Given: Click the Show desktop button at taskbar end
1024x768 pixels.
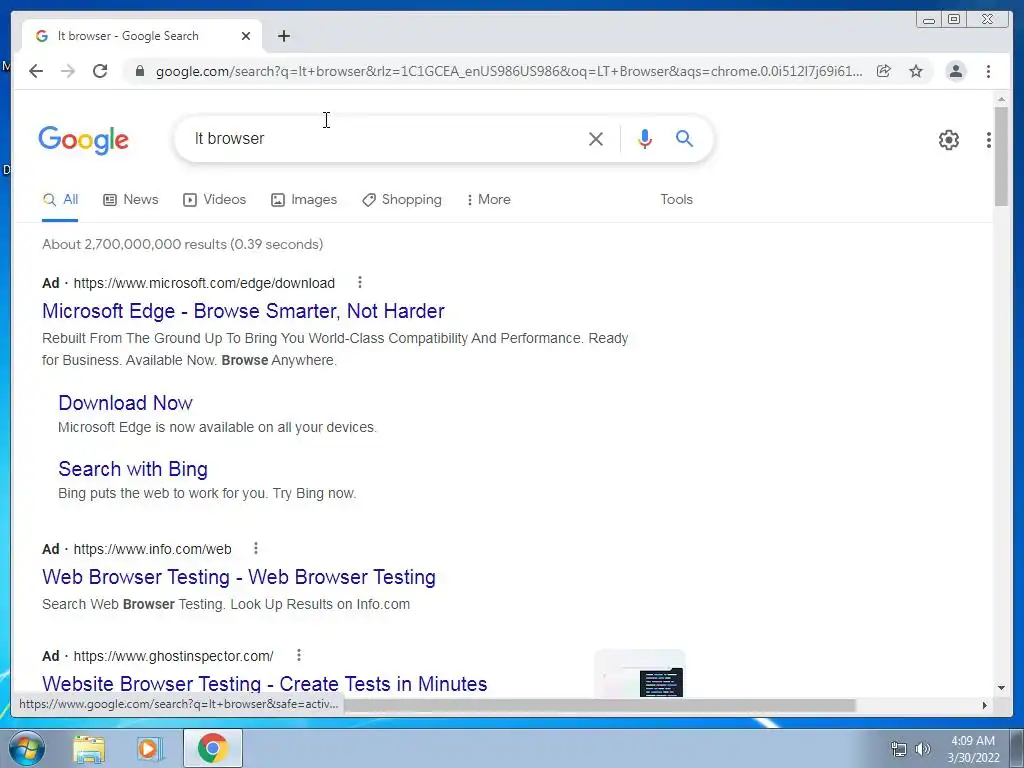Looking at the screenshot, I should coord(1017,748).
